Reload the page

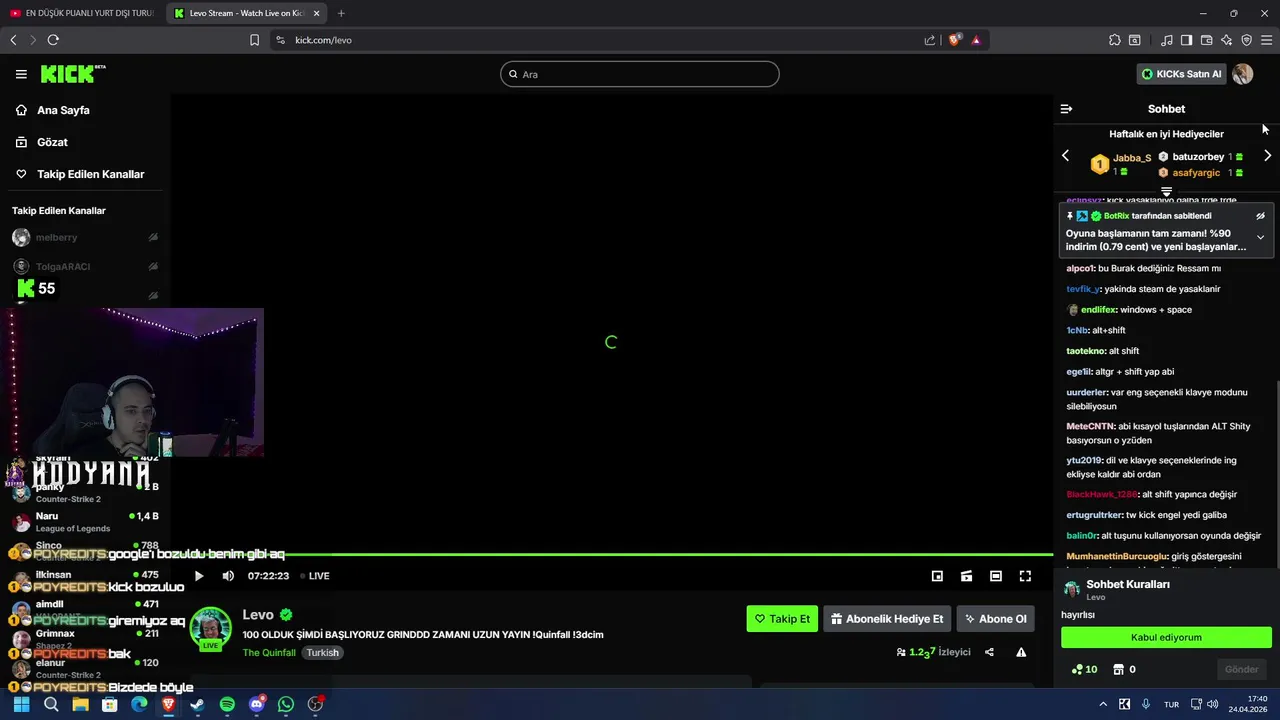coord(53,40)
